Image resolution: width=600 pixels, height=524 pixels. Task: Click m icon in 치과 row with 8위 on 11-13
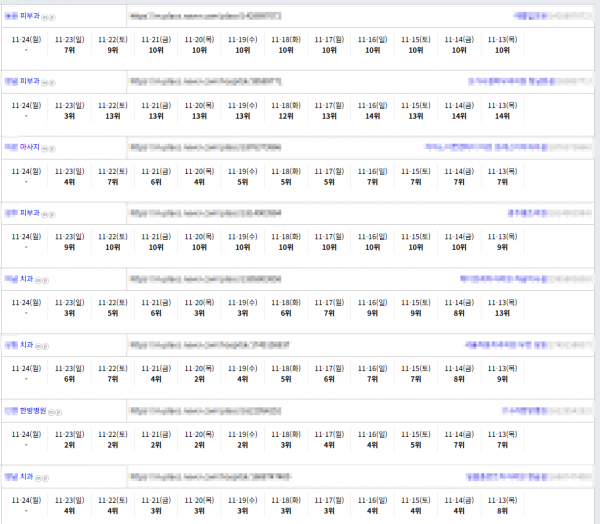click(x=38, y=478)
